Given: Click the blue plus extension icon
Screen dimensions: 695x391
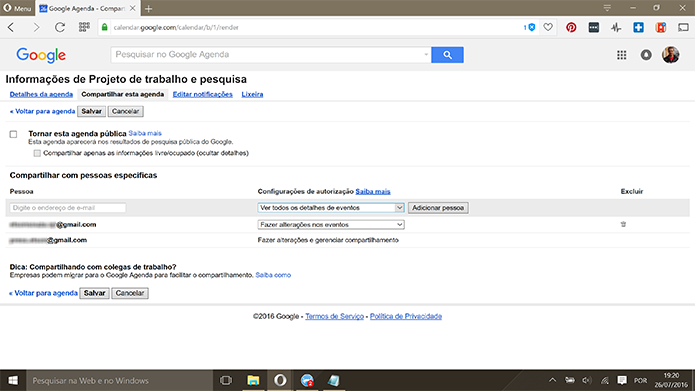Looking at the screenshot, I should (638, 27).
